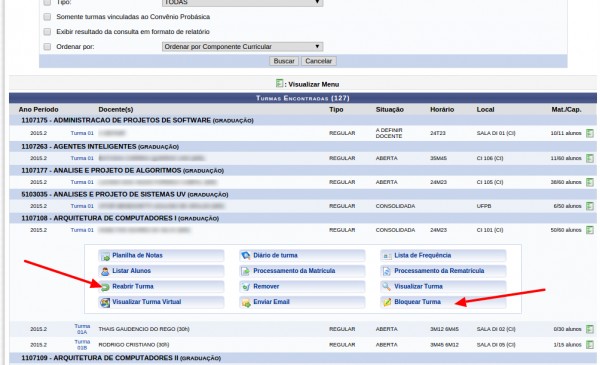Open Turma 01 link of Analises e Projeto de Sistemas
The width and height of the screenshot is (600, 365).
(x=82, y=206)
